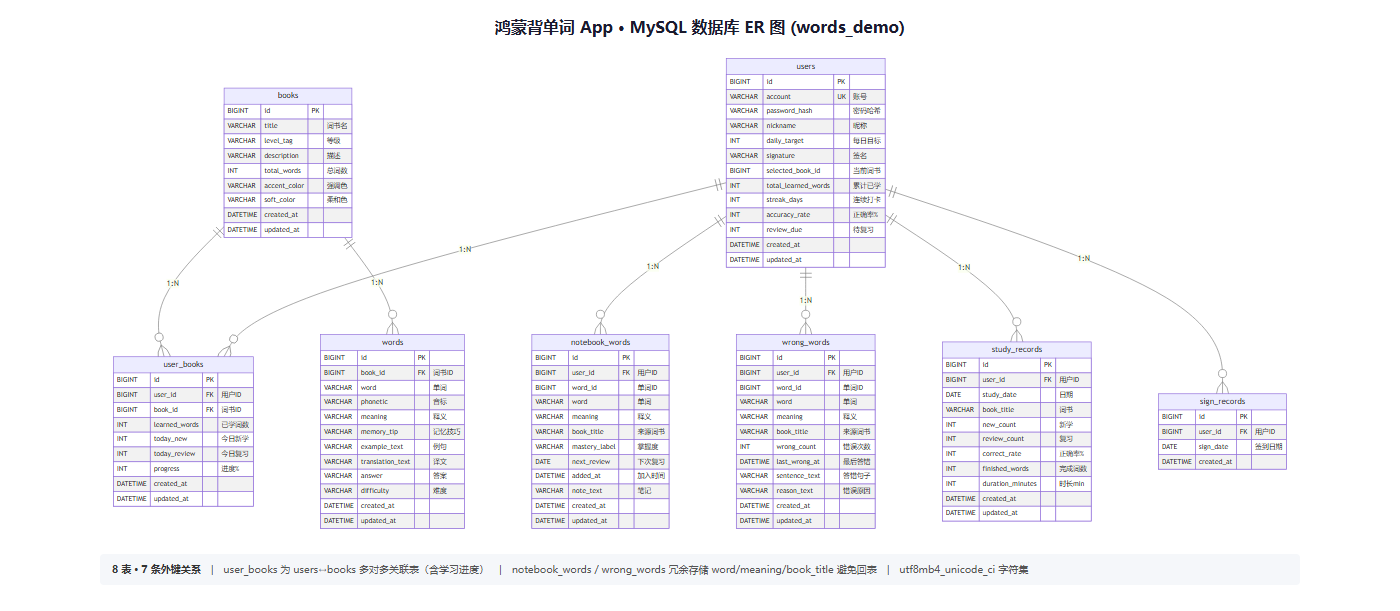The image size is (1400, 611).
Task: Click the "duration_minutes" column in study_records
Action: pyautogui.click(x=1017, y=483)
